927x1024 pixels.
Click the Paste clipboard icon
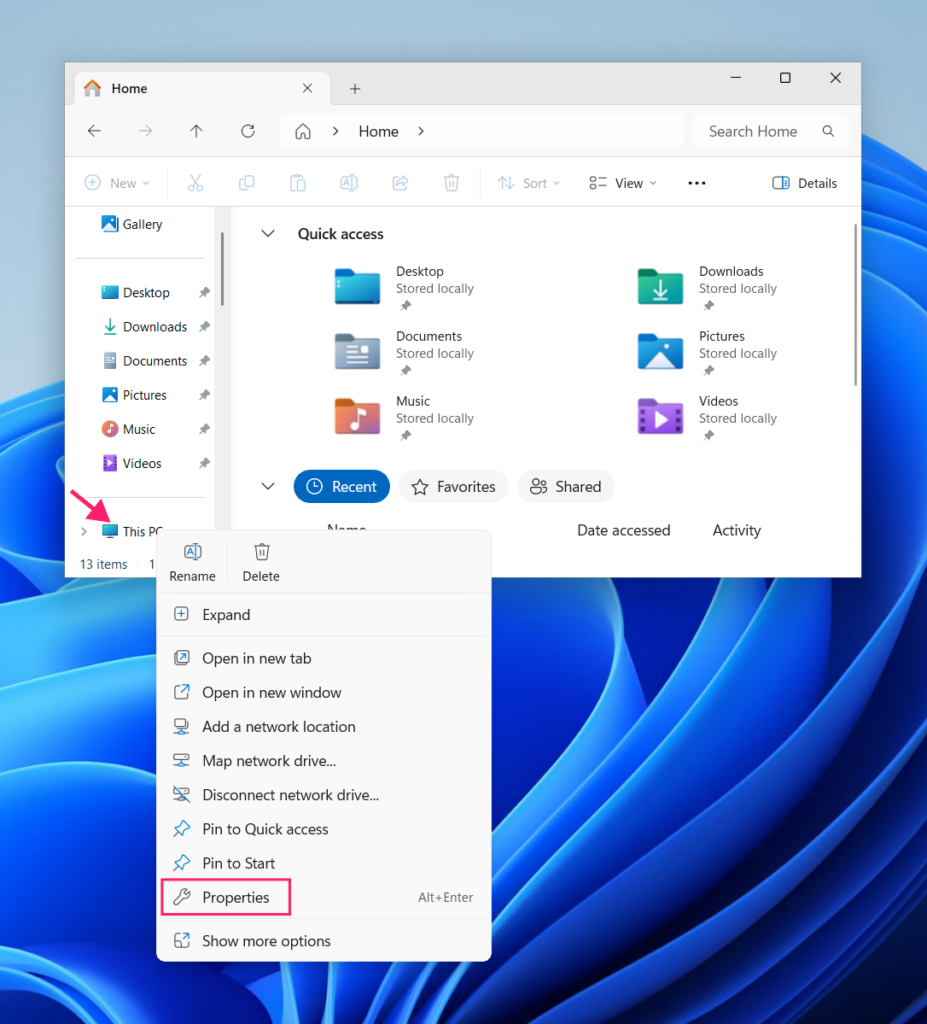[298, 183]
